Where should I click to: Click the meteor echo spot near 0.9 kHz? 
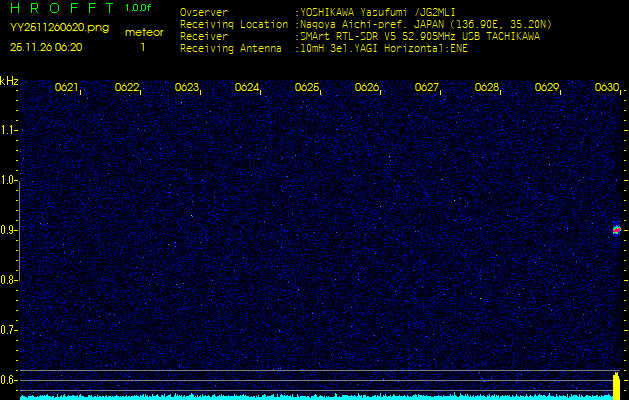[617, 230]
